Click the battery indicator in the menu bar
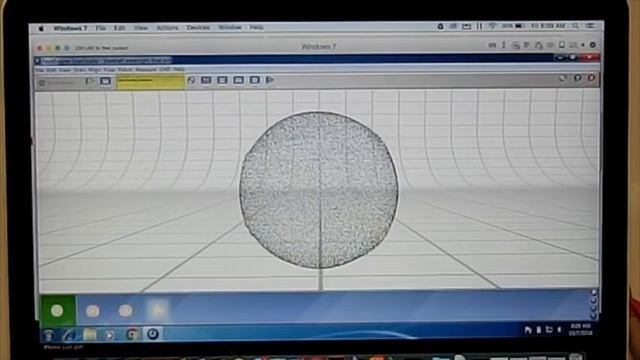This screenshot has height=360, width=640. click(520, 26)
